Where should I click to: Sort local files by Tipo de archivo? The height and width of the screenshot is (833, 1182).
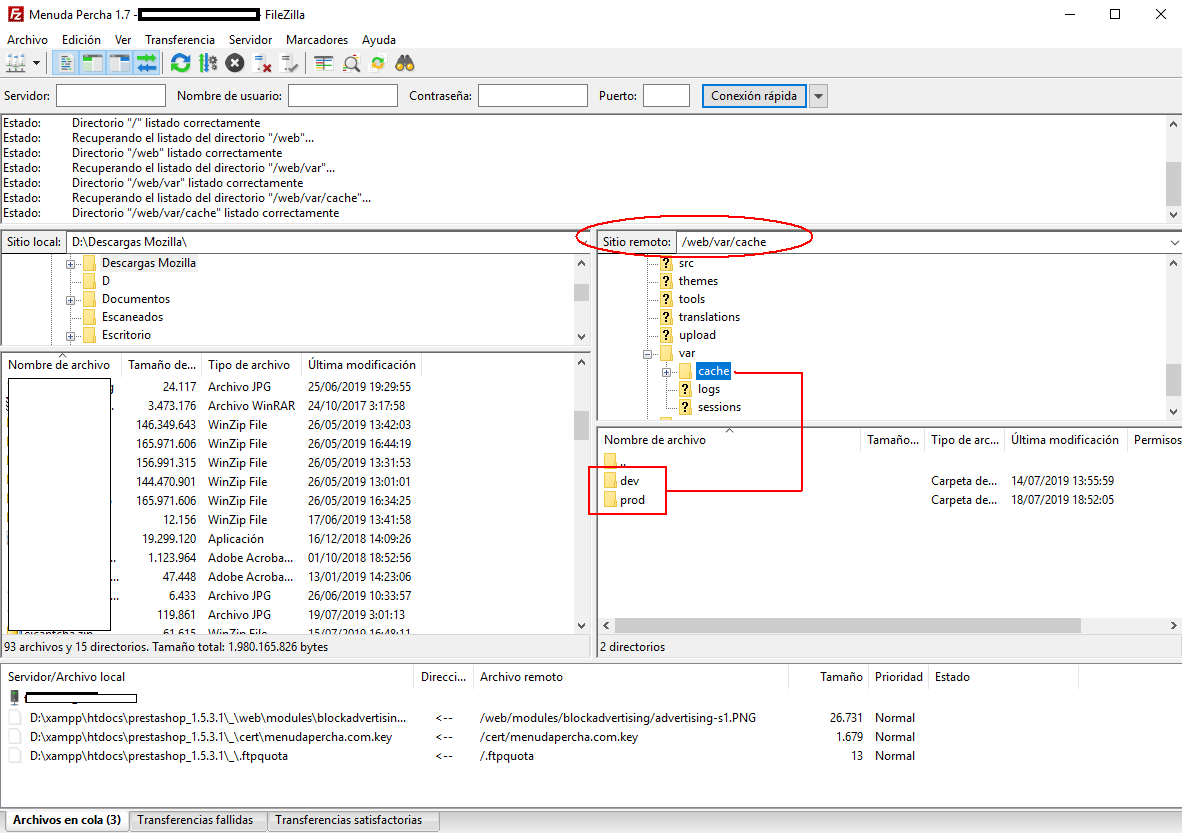[249, 365]
